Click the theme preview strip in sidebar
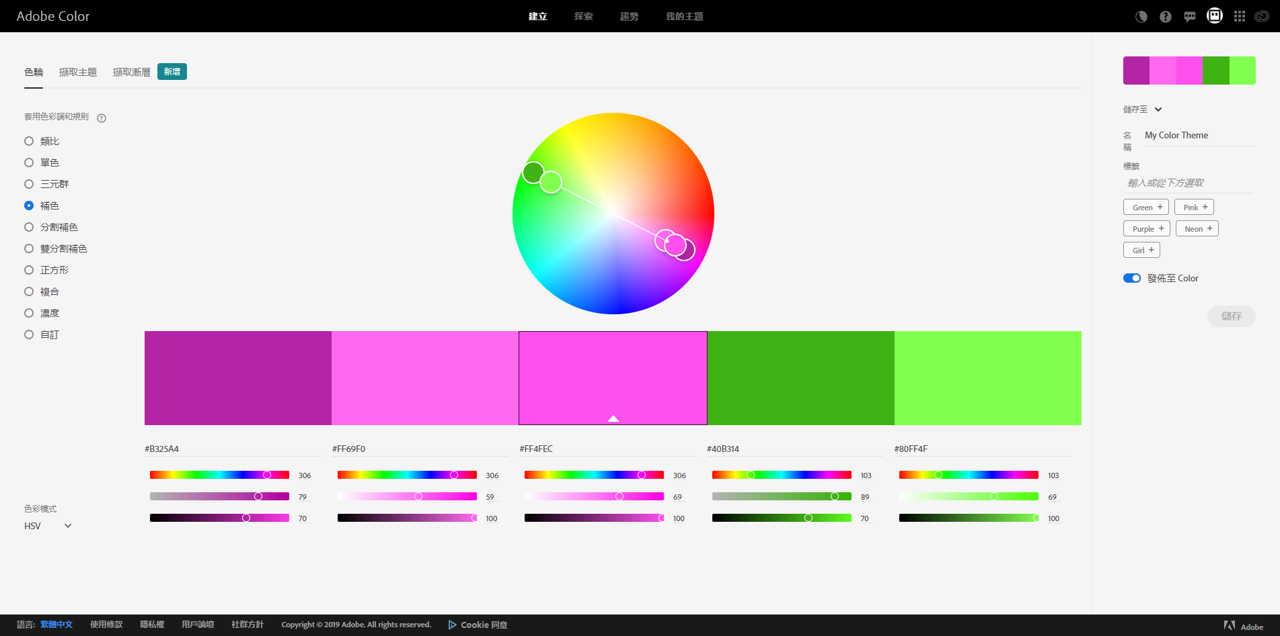This screenshot has width=1280, height=636. (x=1189, y=70)
